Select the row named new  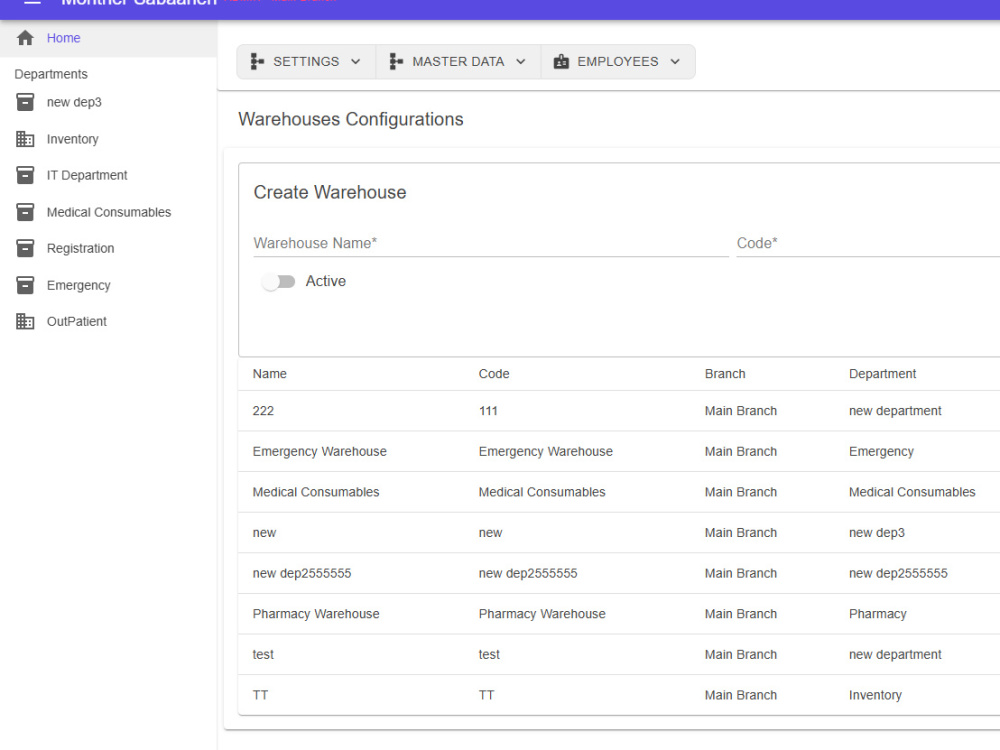pyautogui.click(x=619, y=533)
